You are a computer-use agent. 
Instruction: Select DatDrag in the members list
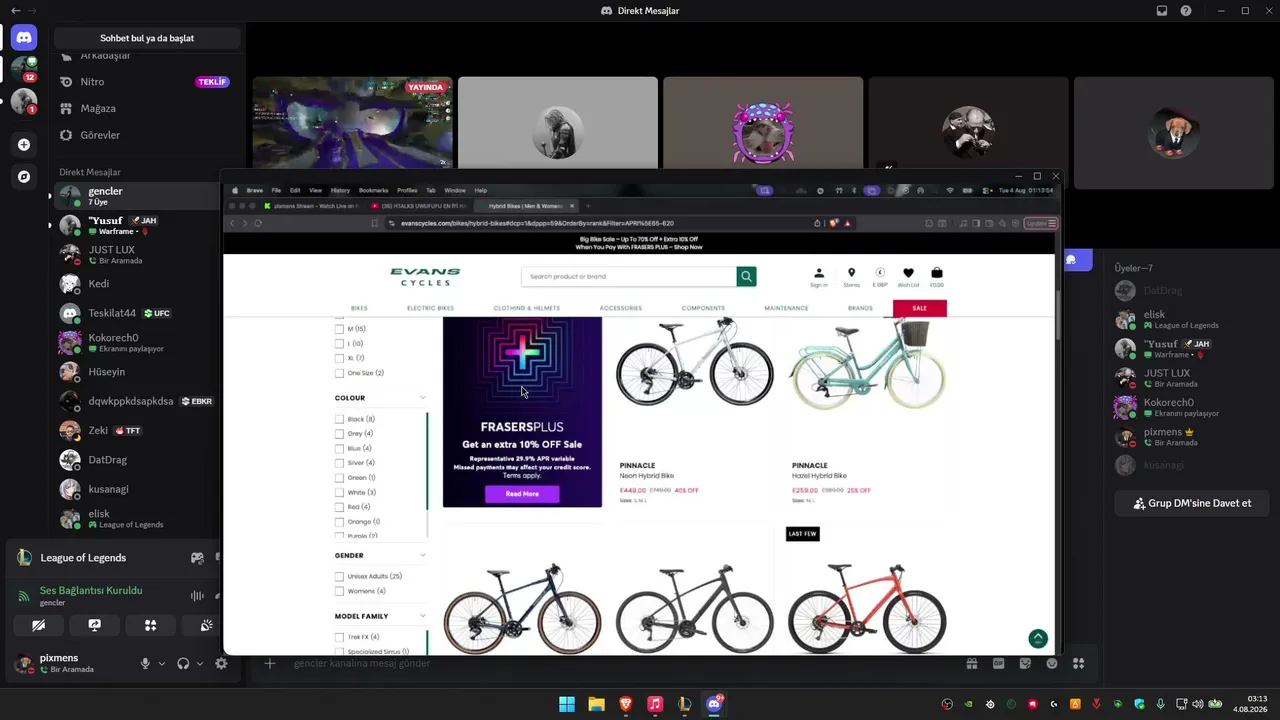[x=1190, y=290]
